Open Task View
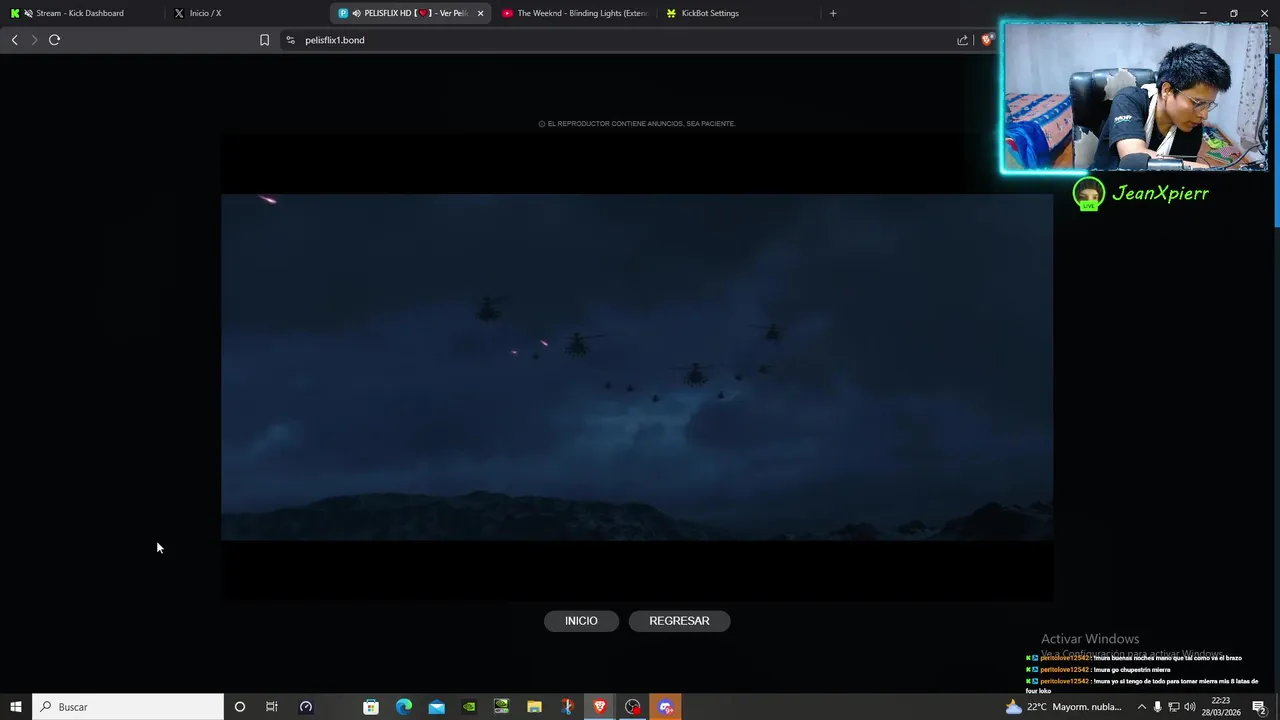The height and width of the screenshot is (720, 1280). click(271, 707)
